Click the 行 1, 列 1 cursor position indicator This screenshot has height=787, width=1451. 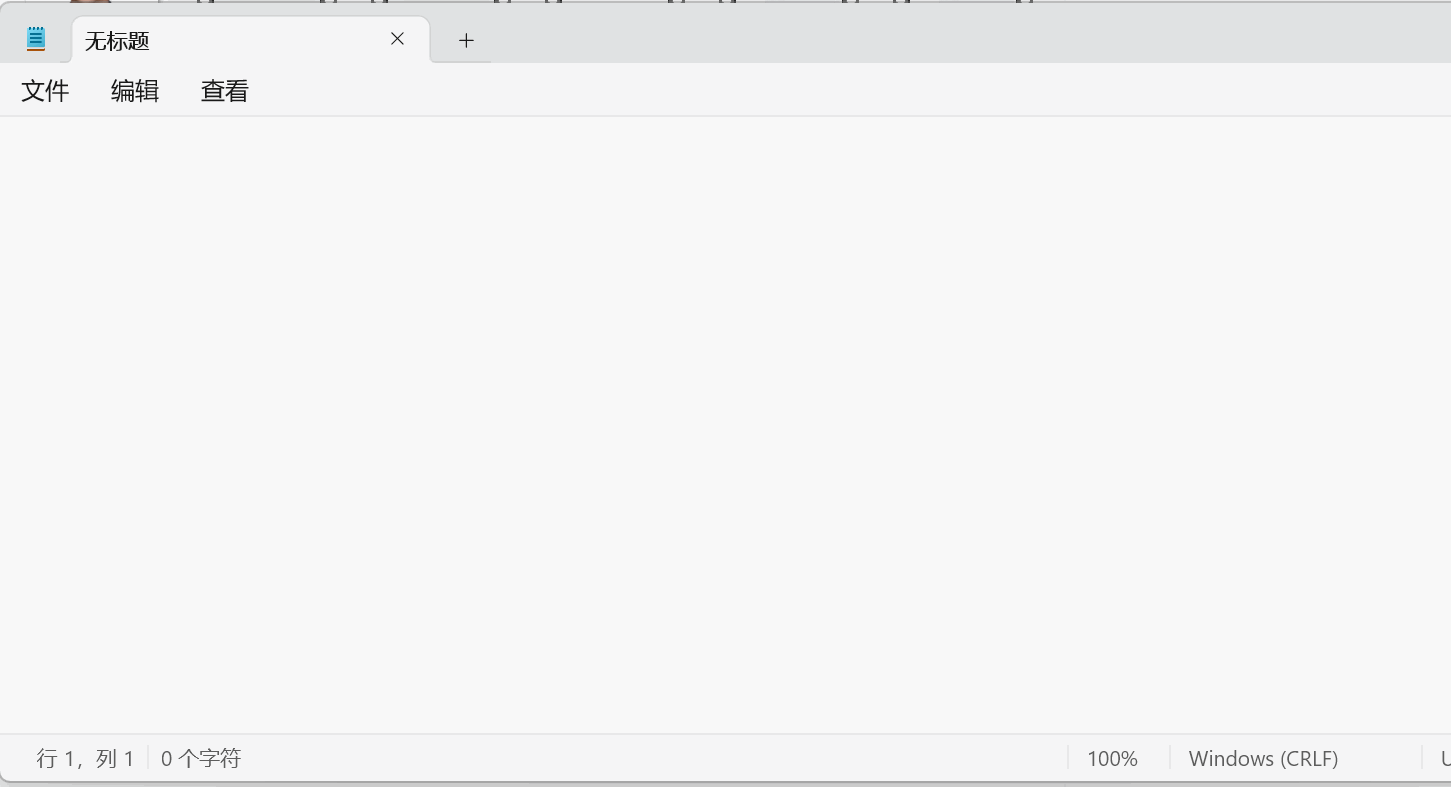tap(85, 758)
